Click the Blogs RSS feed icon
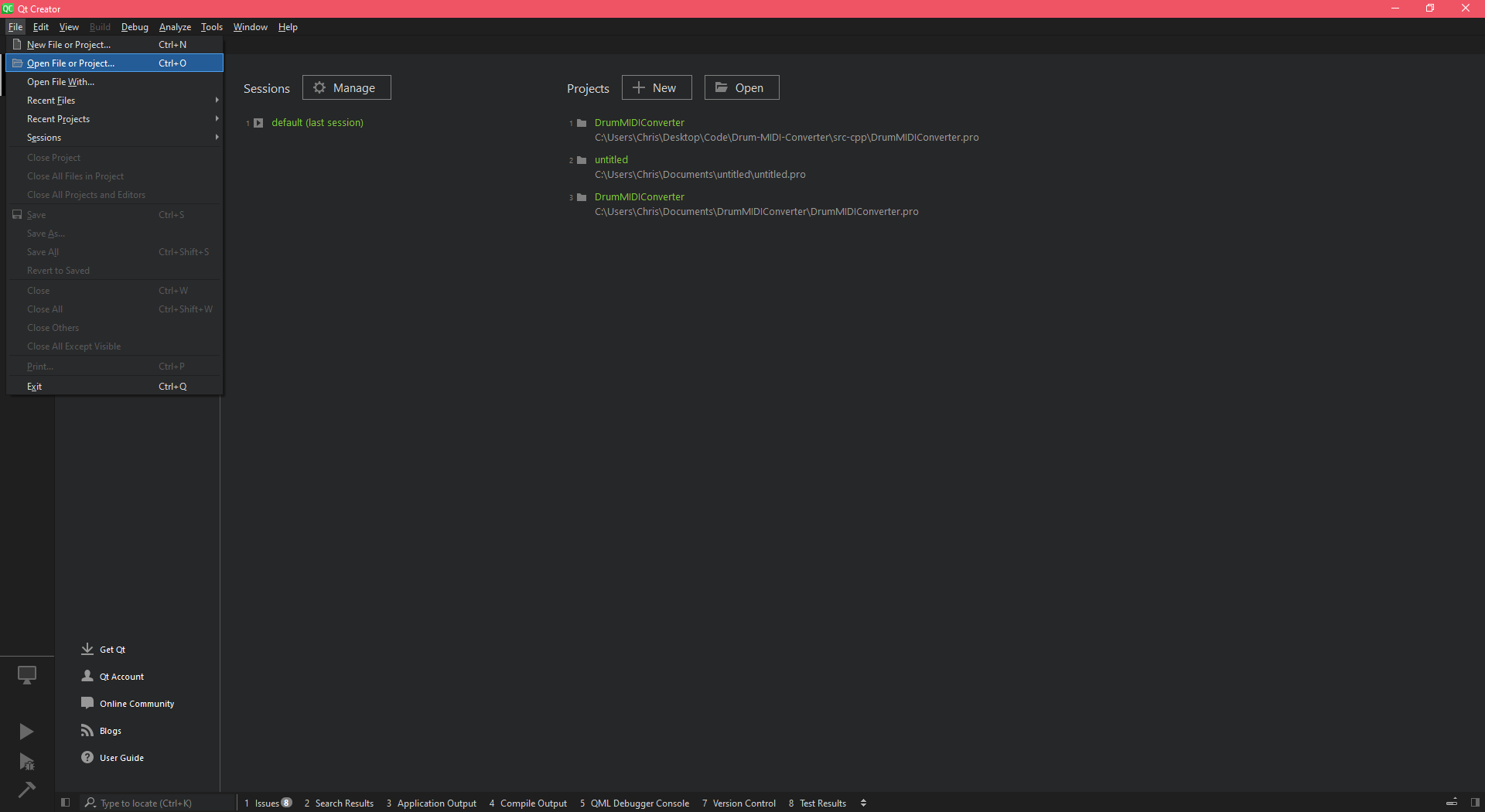Screen dimensions: 1485x812 click(87, 730)
